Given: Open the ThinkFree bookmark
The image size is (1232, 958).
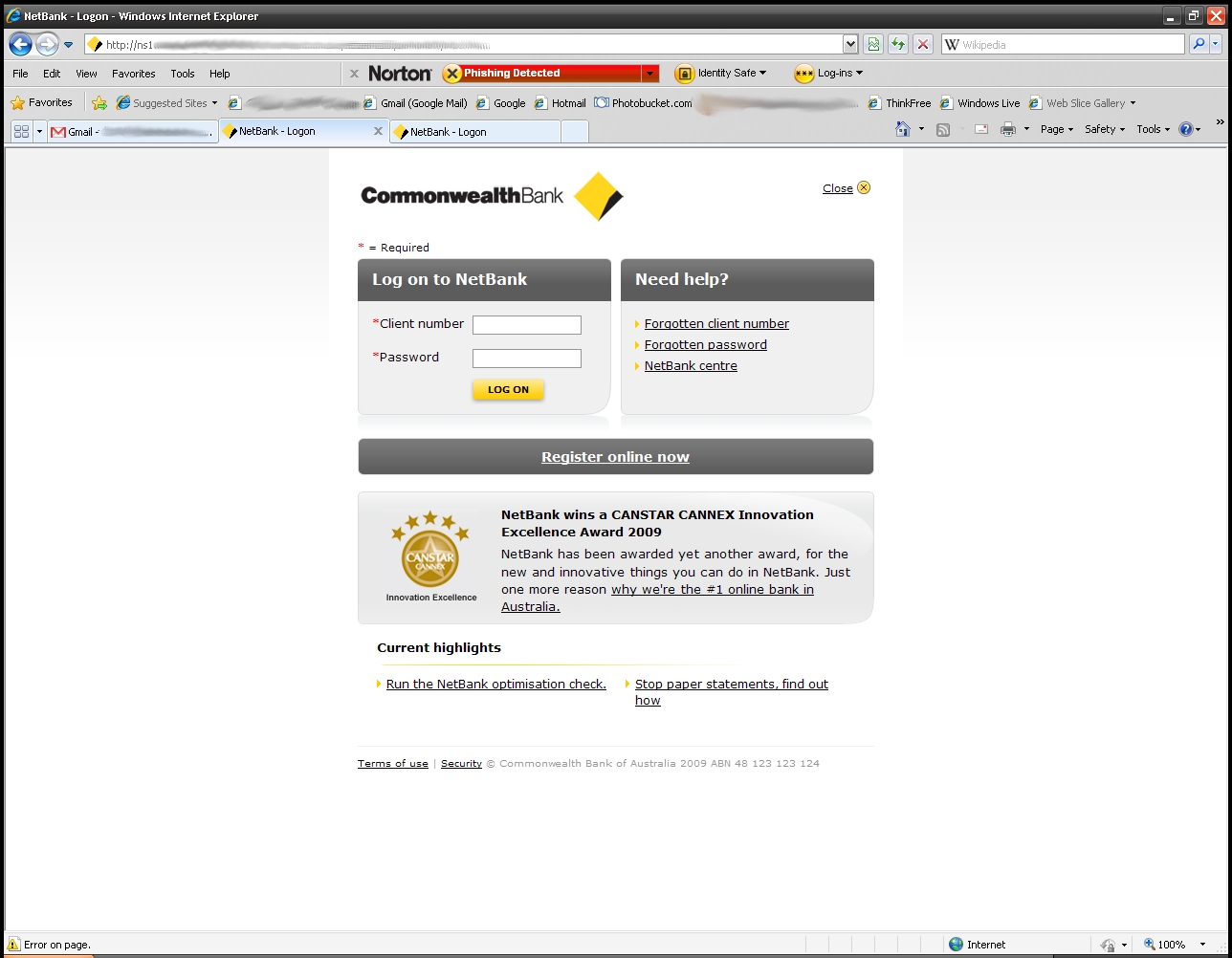Looking at the screenshot, I should coord(899,103).
